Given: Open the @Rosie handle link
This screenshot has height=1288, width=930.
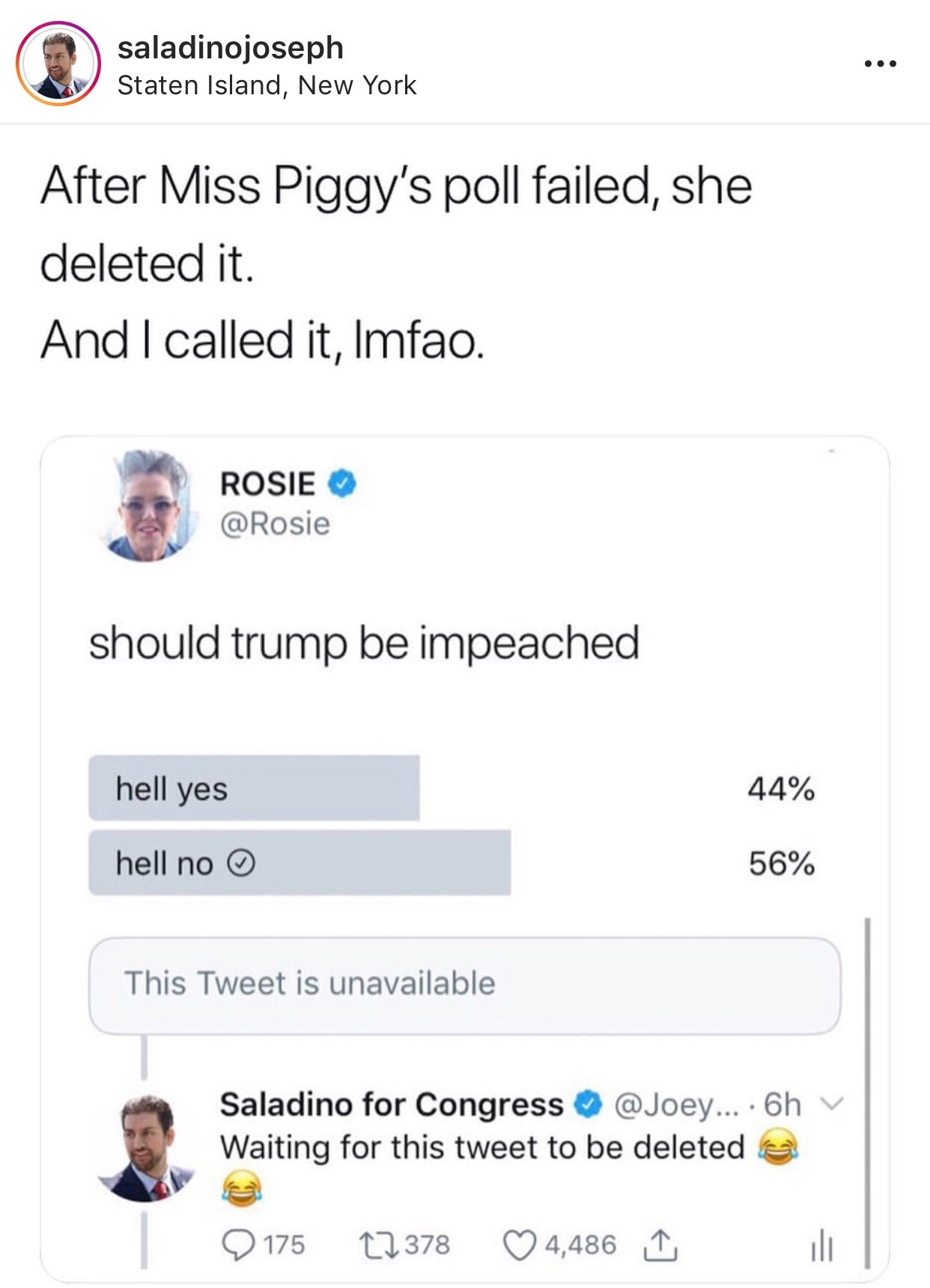Looking at the screenshot, I should pos(275,524).
